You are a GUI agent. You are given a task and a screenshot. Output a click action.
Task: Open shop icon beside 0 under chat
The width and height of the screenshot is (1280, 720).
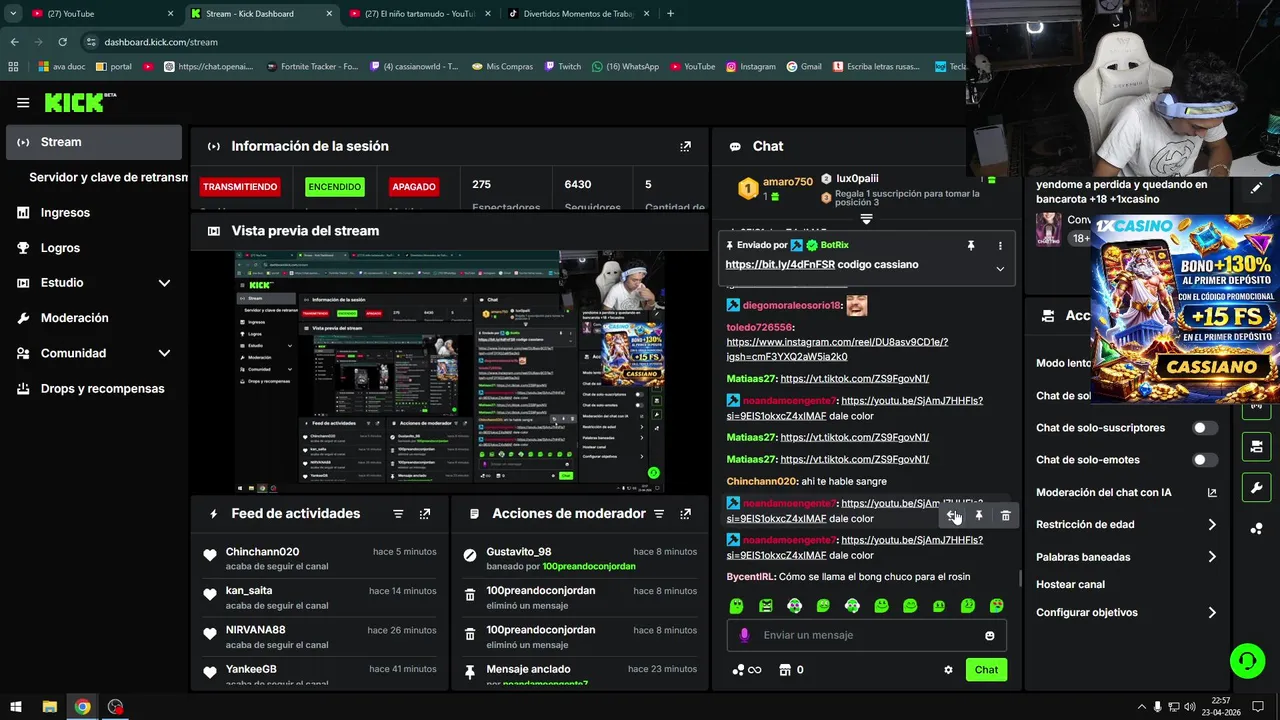pos(785,670)
